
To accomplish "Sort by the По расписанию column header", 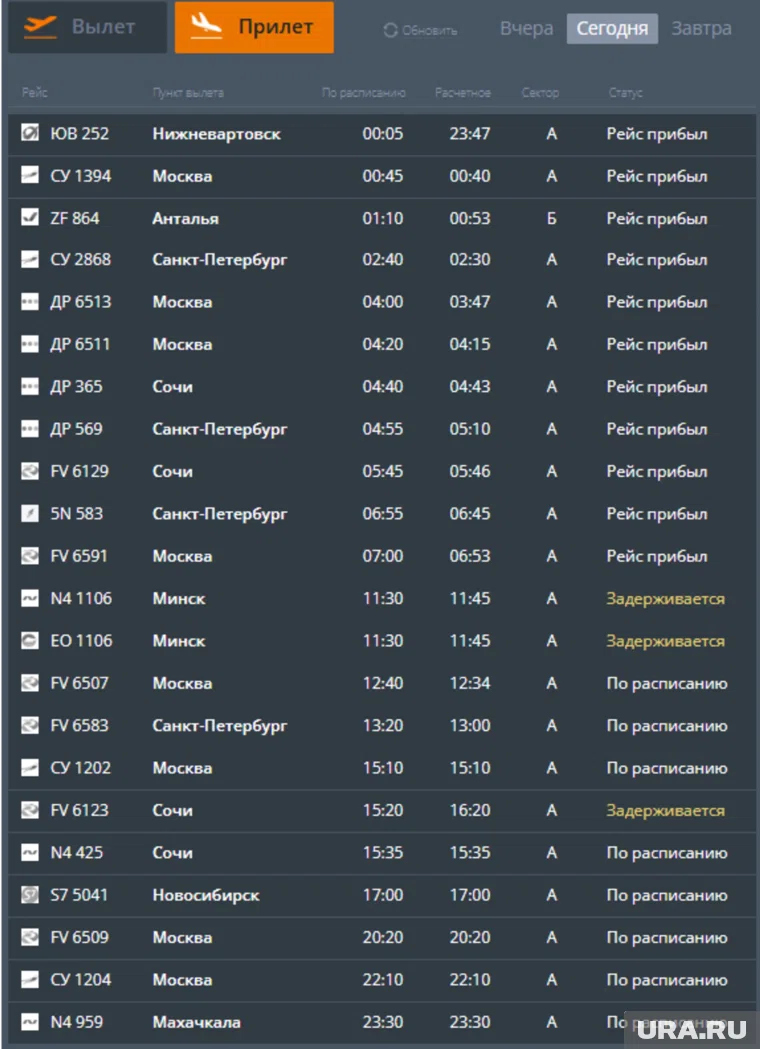I will click(x=364, y=93).
